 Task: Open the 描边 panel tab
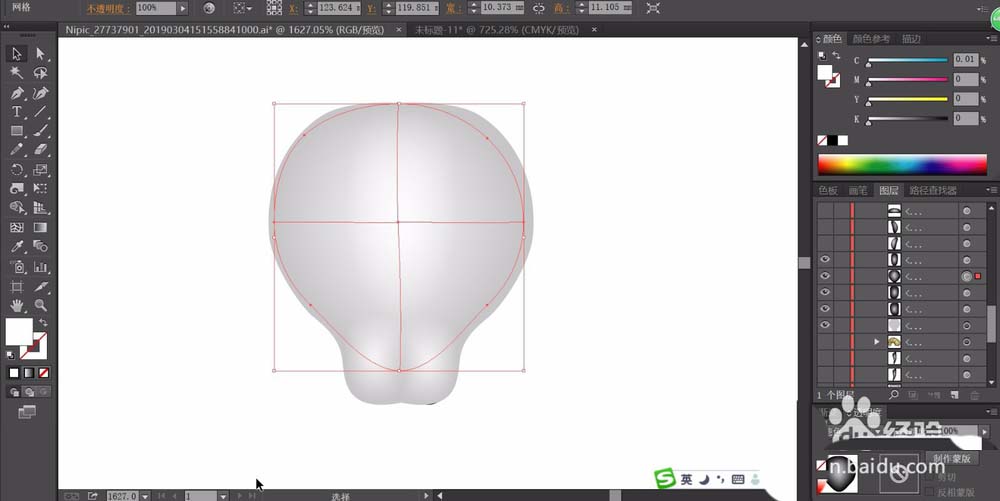[x=911, y=39]
